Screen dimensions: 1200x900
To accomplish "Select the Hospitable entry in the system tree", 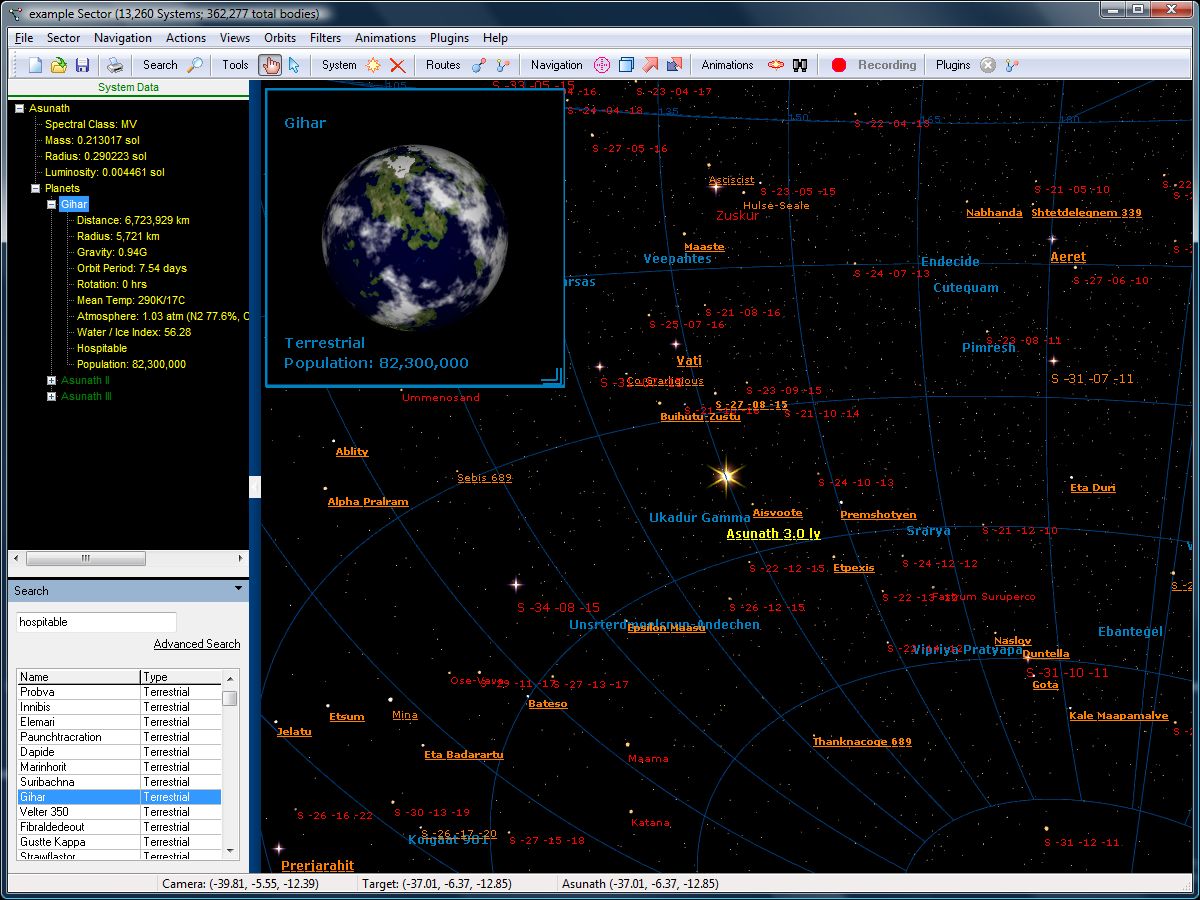I will click(x=102, y=348).
